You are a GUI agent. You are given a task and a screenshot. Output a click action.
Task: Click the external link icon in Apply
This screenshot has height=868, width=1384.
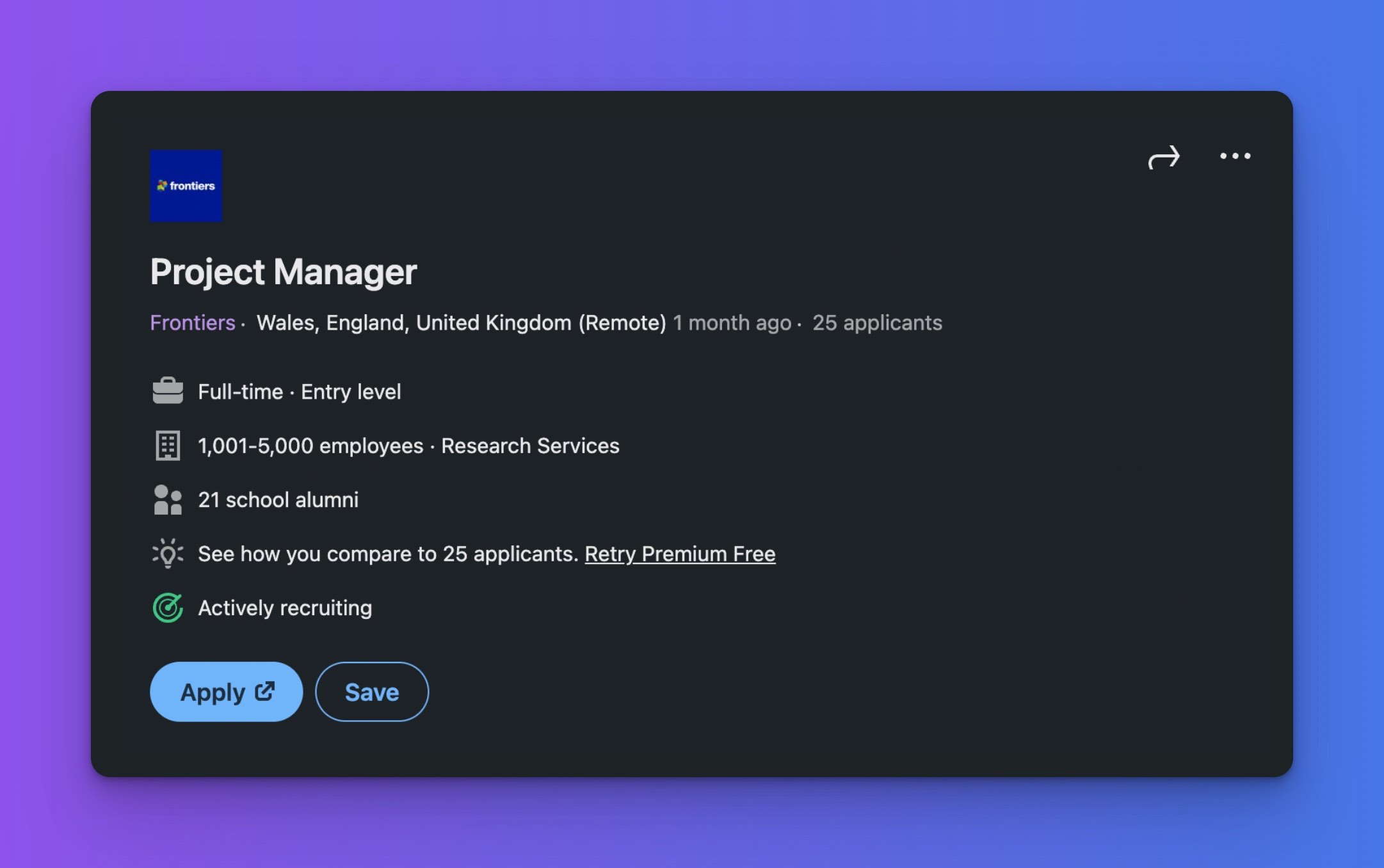click(265, 691)
